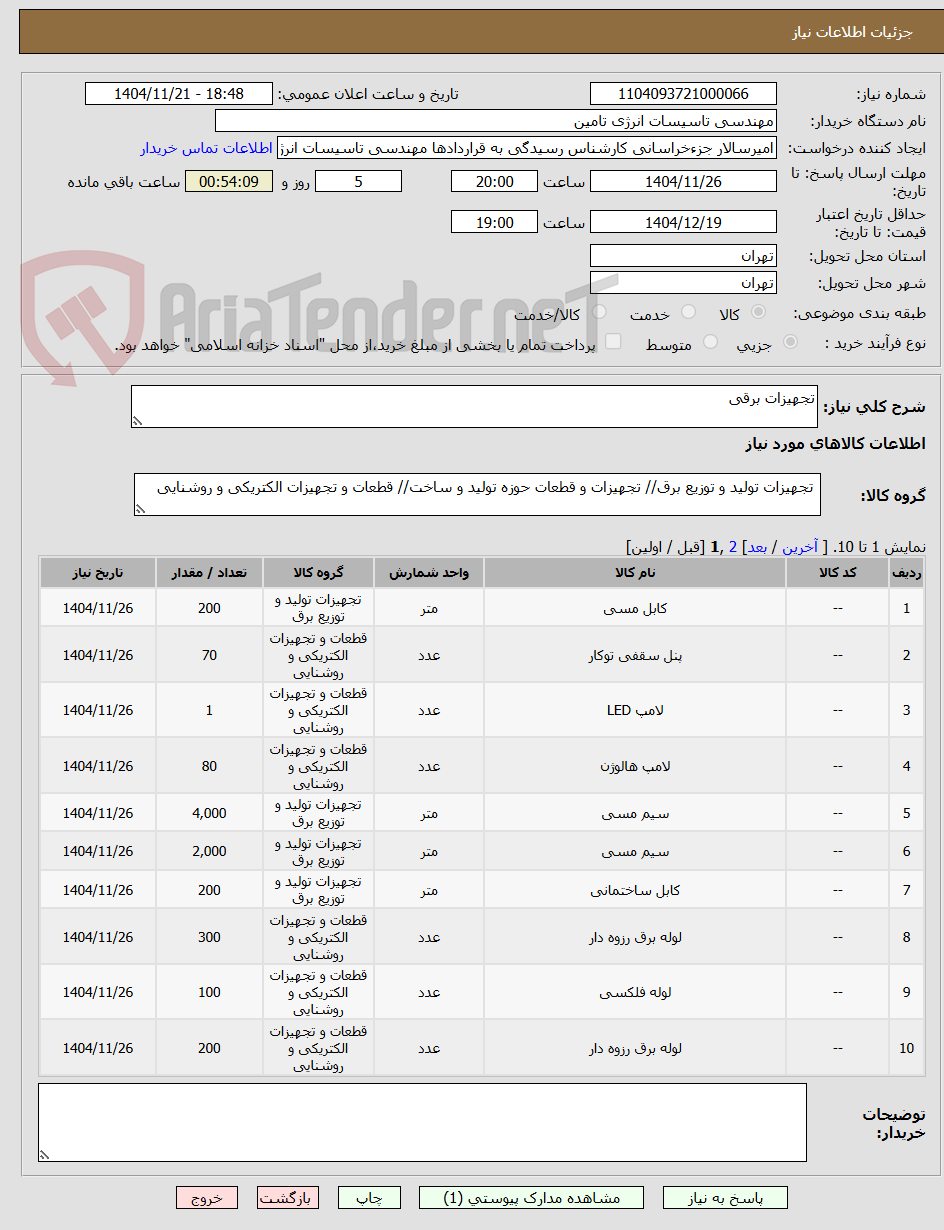Select the کالا/خدمت radio button
Image resolution: width=944 pixels, height=1230 pixels.
(x=599, y=313)
